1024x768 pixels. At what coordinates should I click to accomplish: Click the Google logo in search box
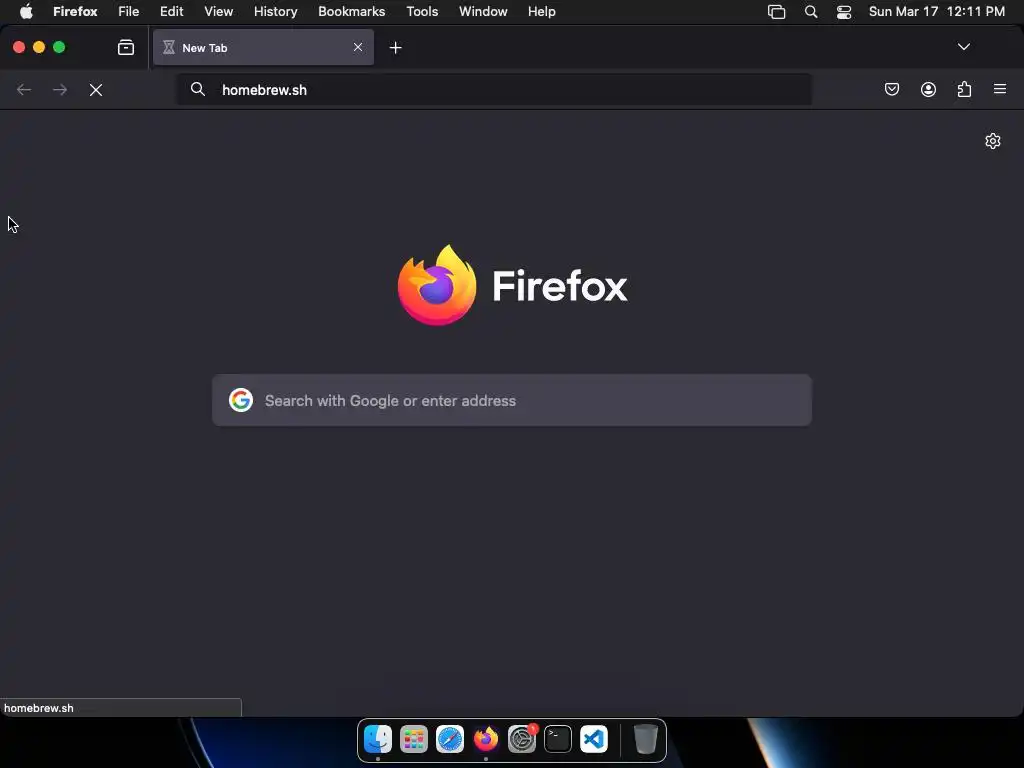click(x=241, y=400)
